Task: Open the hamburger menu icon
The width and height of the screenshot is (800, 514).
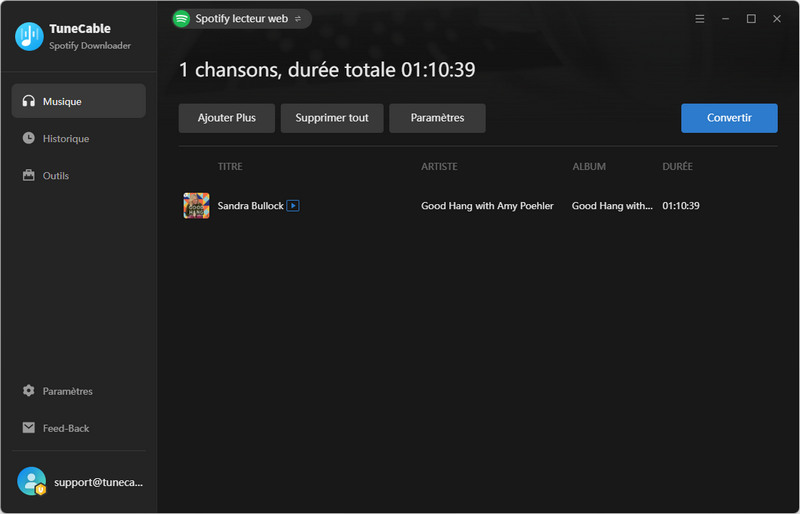Action: tap(699, 19)
